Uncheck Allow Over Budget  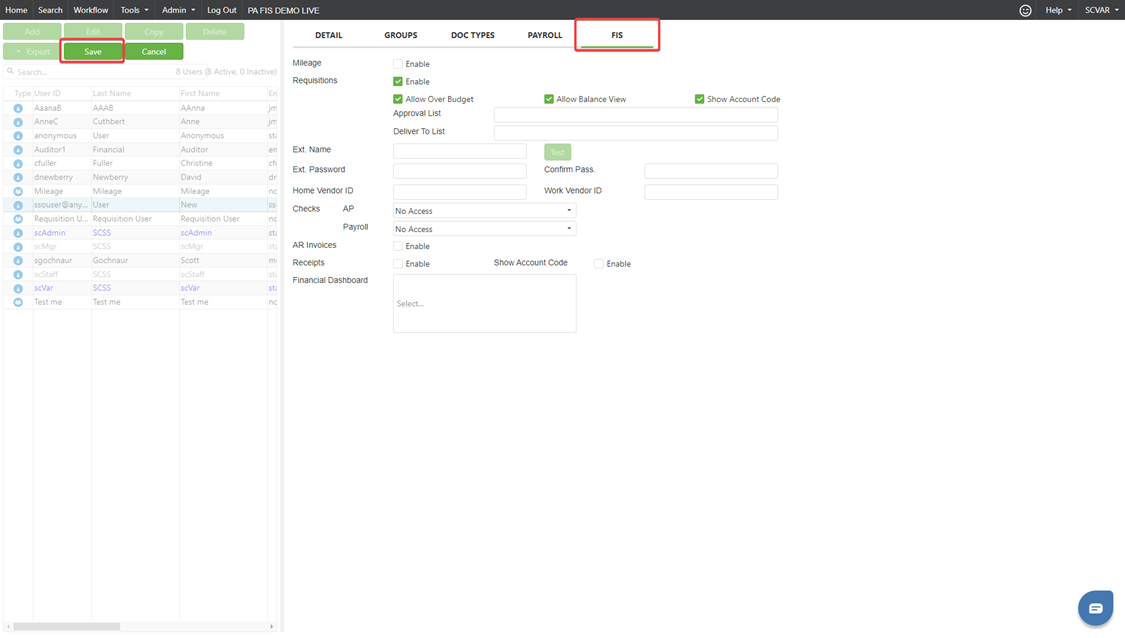[x=398, y=99]
